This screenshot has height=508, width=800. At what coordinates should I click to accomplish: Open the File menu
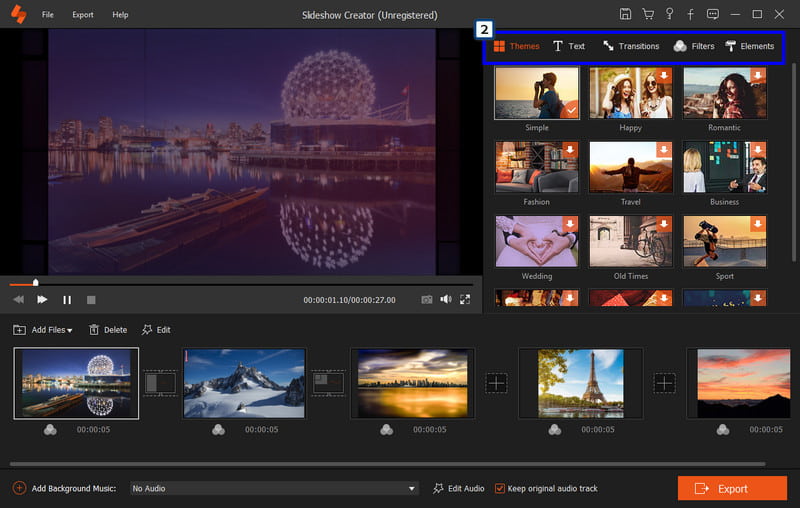[x=48, y=15]
